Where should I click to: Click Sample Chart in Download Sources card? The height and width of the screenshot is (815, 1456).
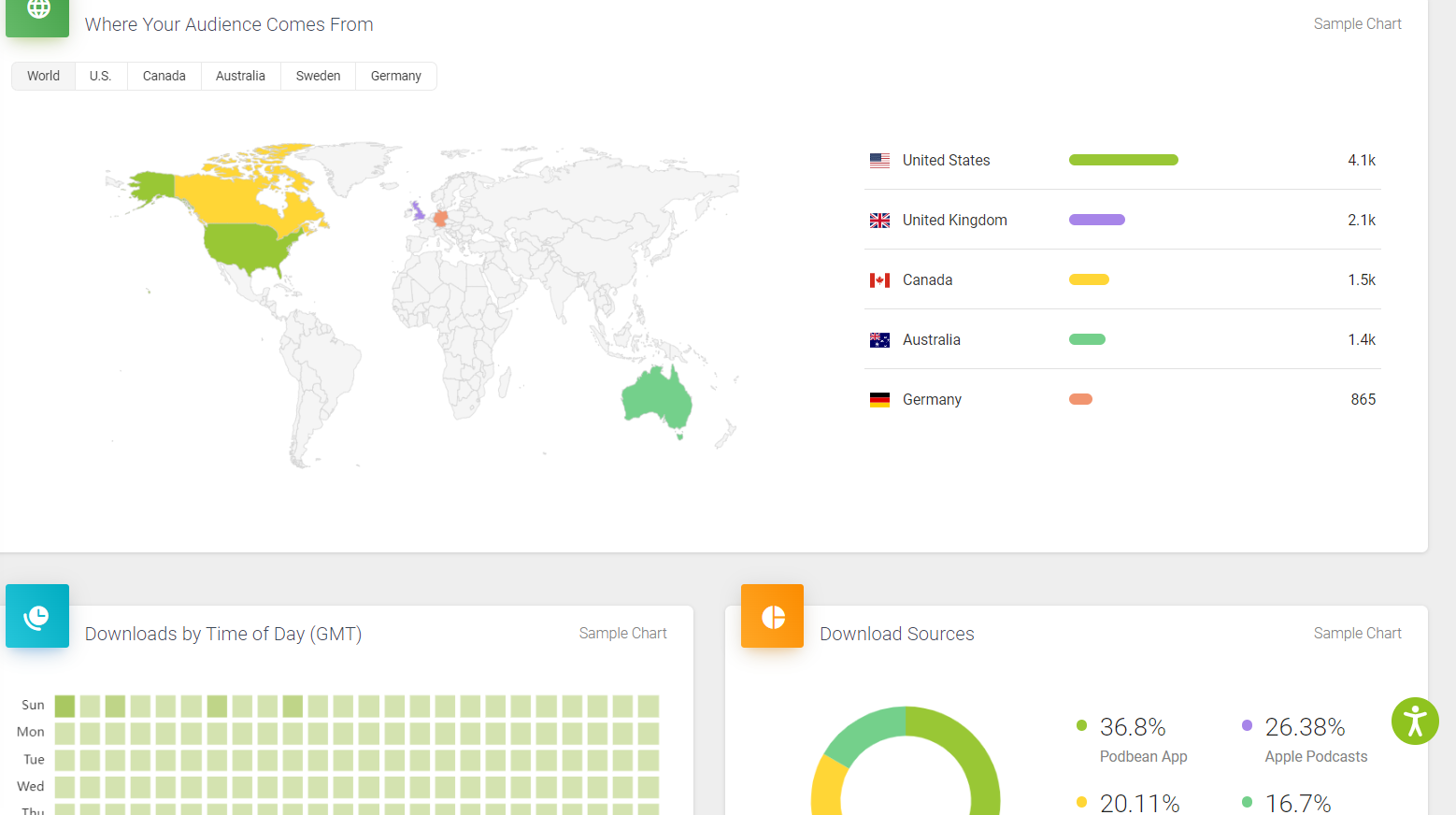[1357, 633]
